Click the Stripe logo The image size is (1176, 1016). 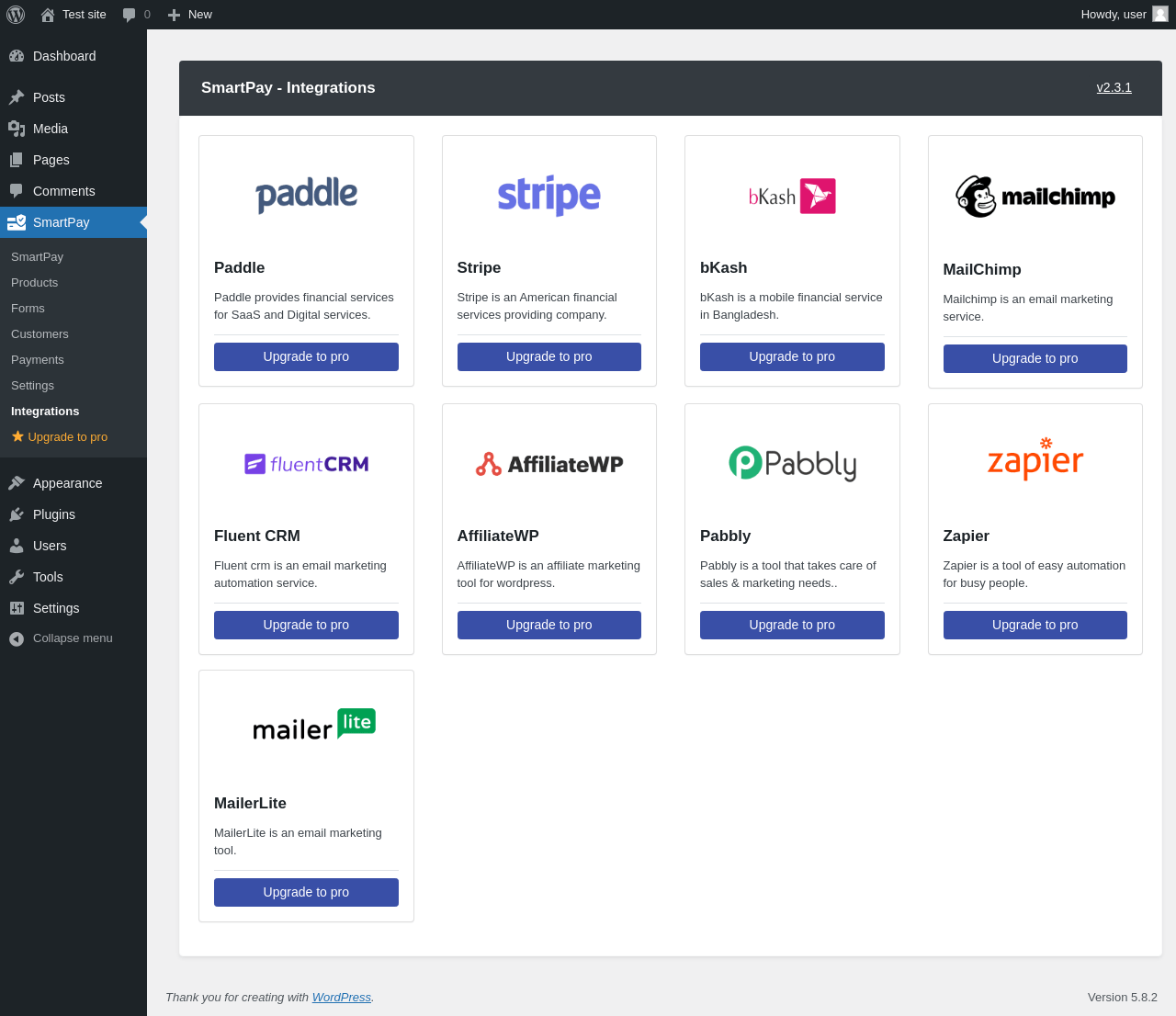point(549,195)
